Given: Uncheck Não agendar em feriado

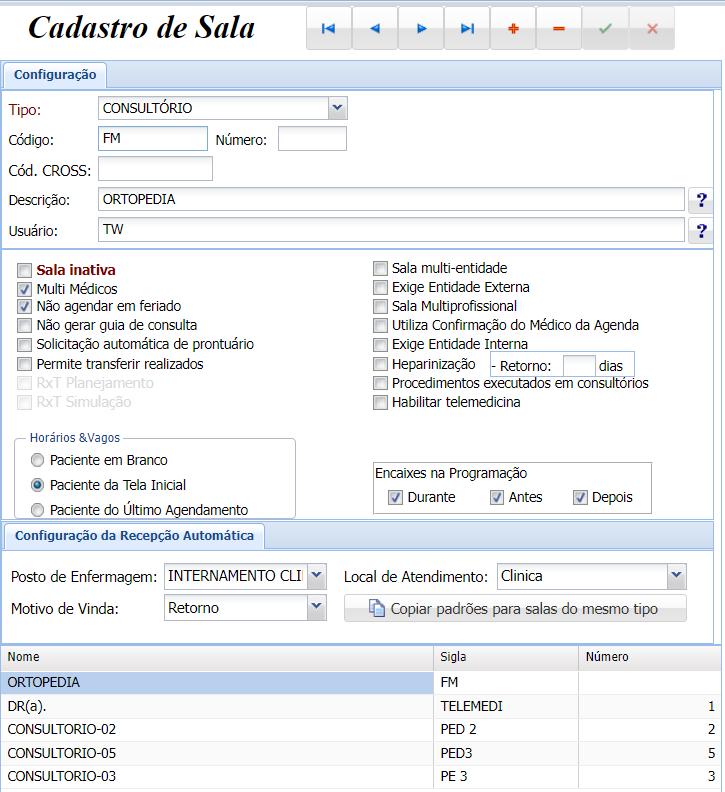Looking at the screenshot, I should (24, 307).
